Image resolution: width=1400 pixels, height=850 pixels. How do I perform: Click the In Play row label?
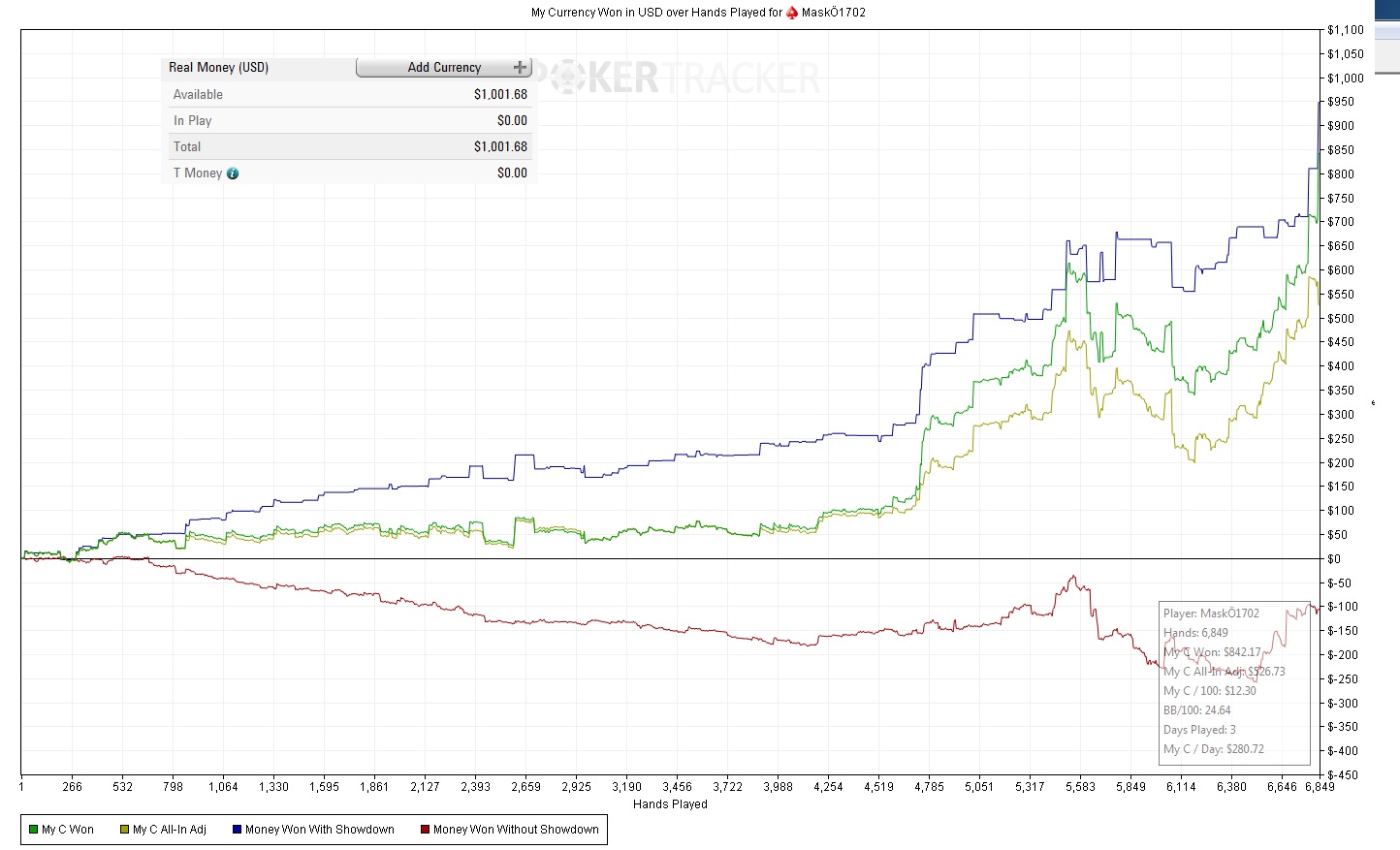[x=192, y=121]
